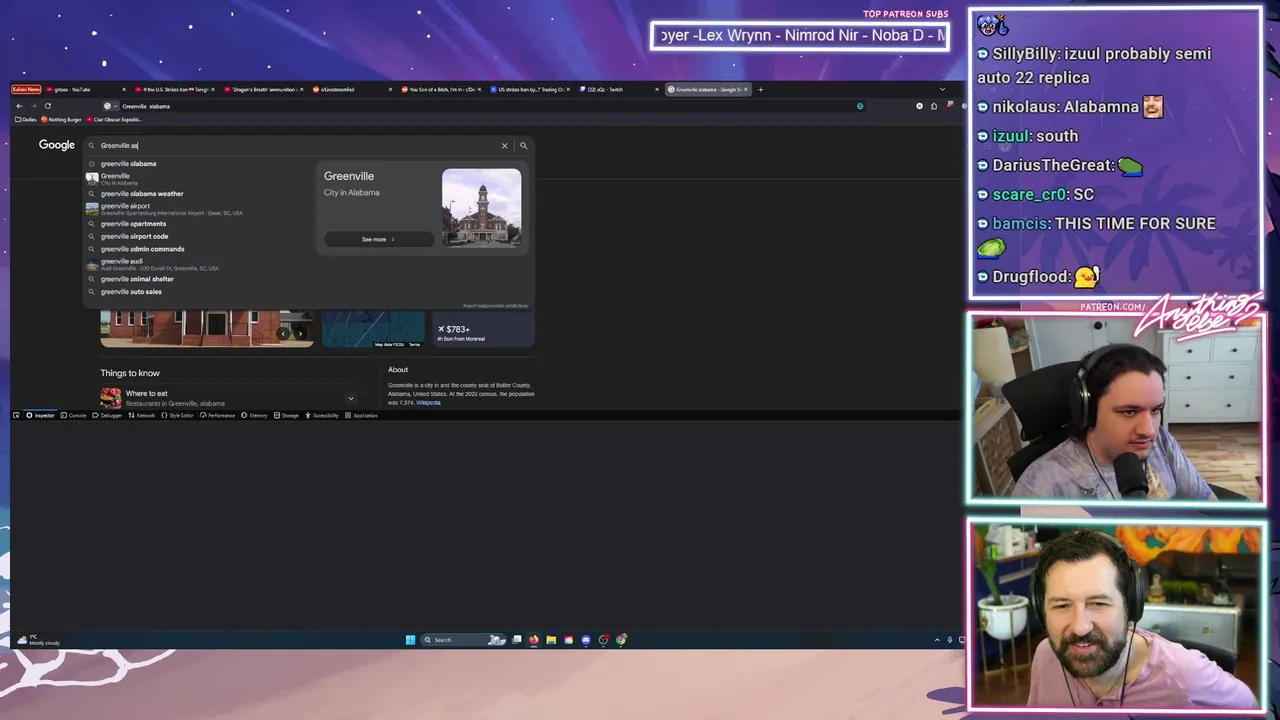Switch to the Network devtools tab
Image resolution: width=1280 pixels, height=720 pixels.
click(x=142, y=415)
